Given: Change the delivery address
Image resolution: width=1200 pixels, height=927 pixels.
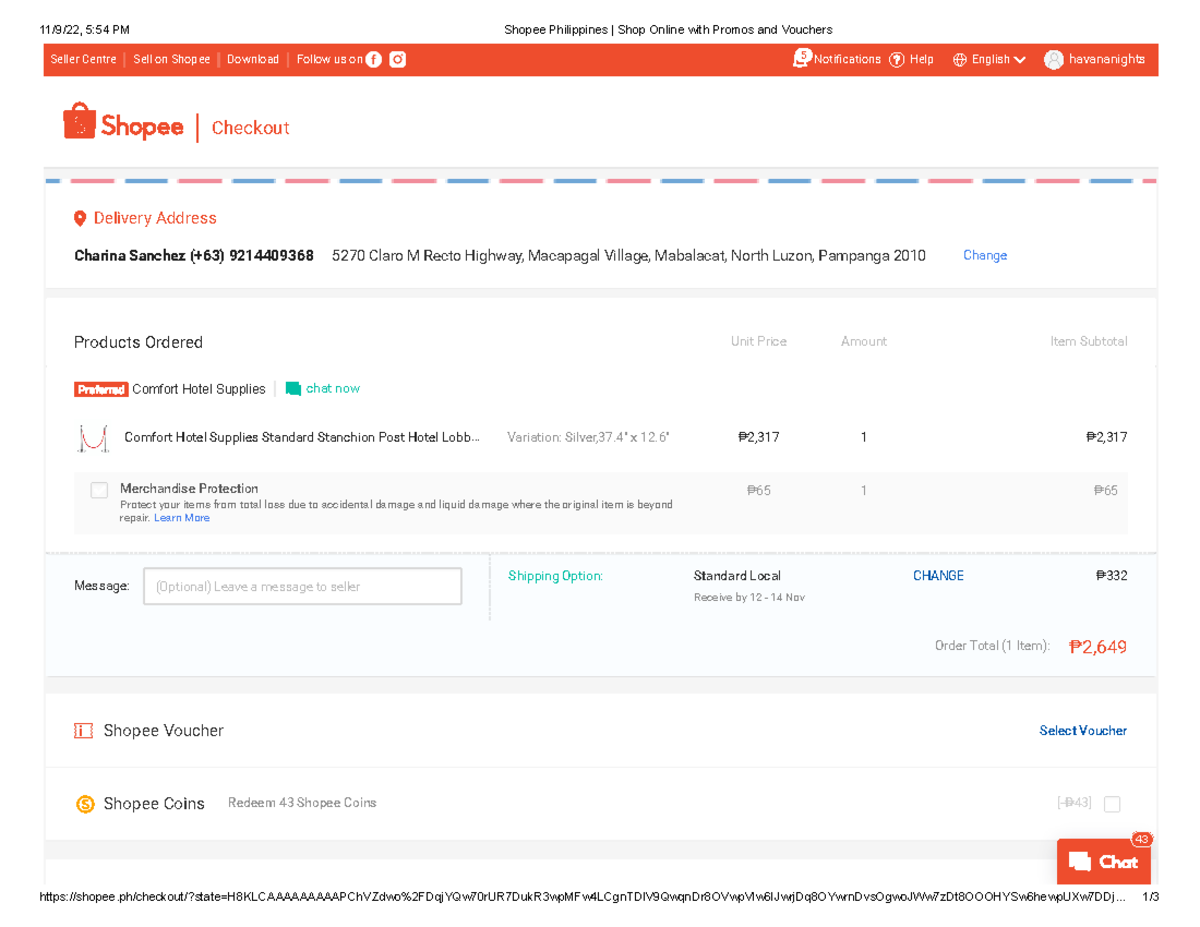Looking at the screenshot, I should (x=984, y=255).
